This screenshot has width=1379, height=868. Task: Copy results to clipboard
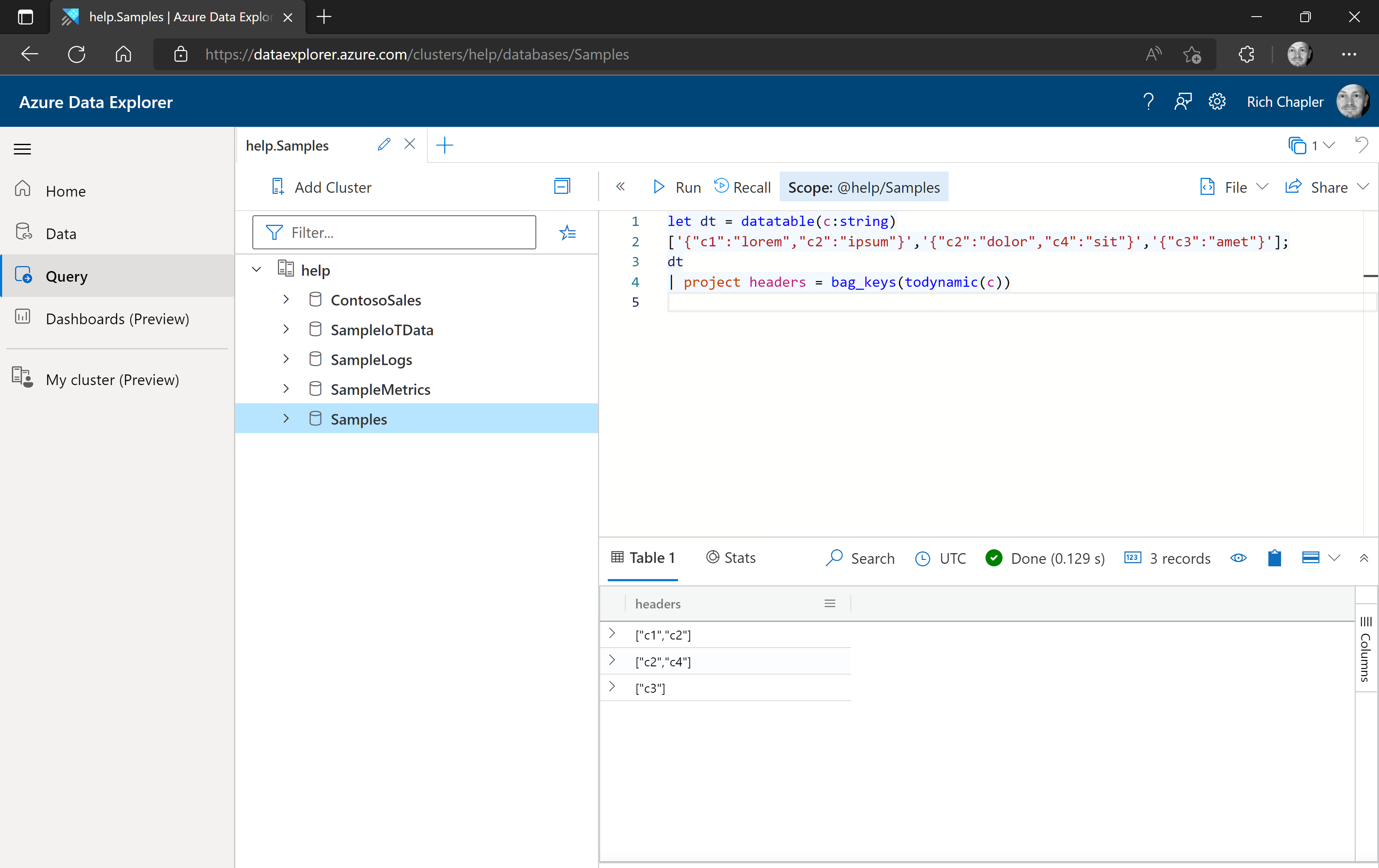[1274, 558]
